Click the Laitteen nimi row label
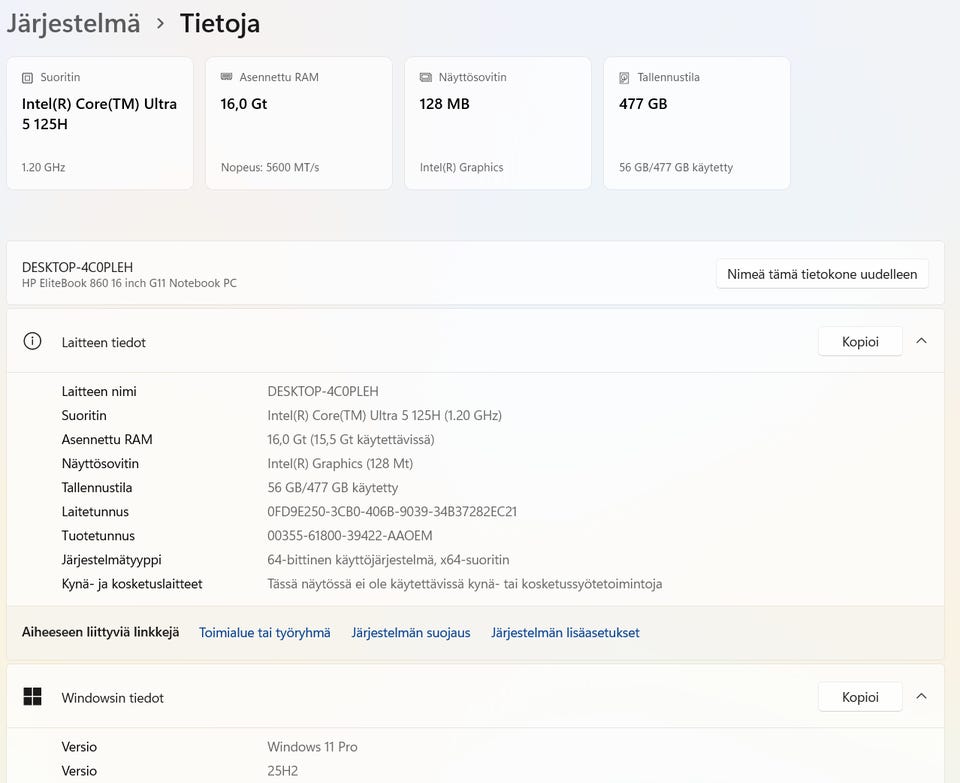 click(99, 391)
